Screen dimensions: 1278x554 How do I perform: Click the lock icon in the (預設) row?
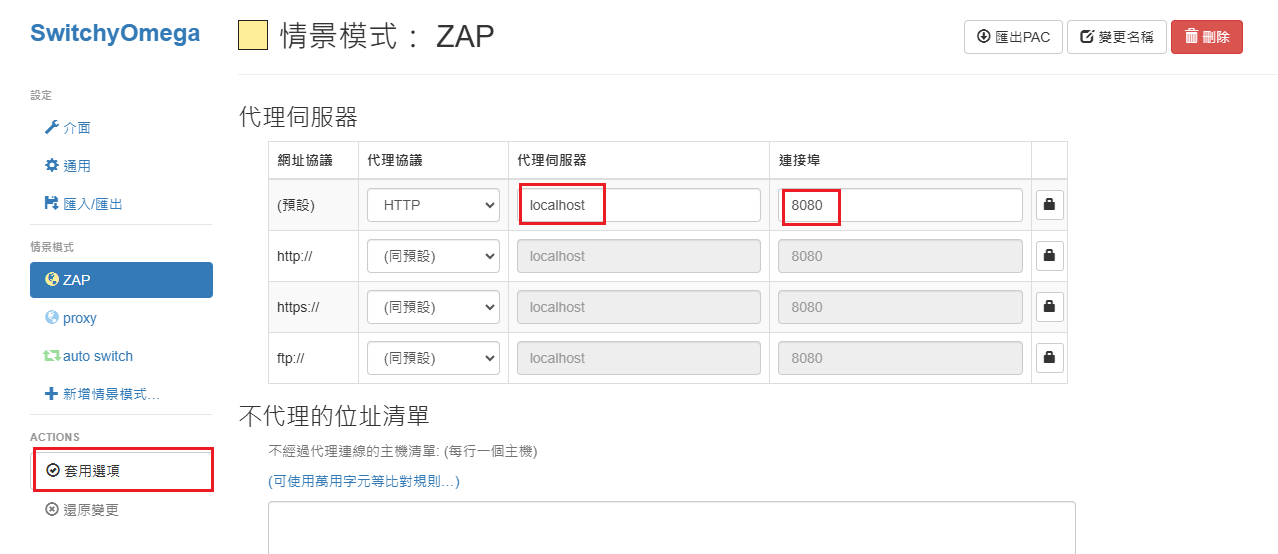1049,205
